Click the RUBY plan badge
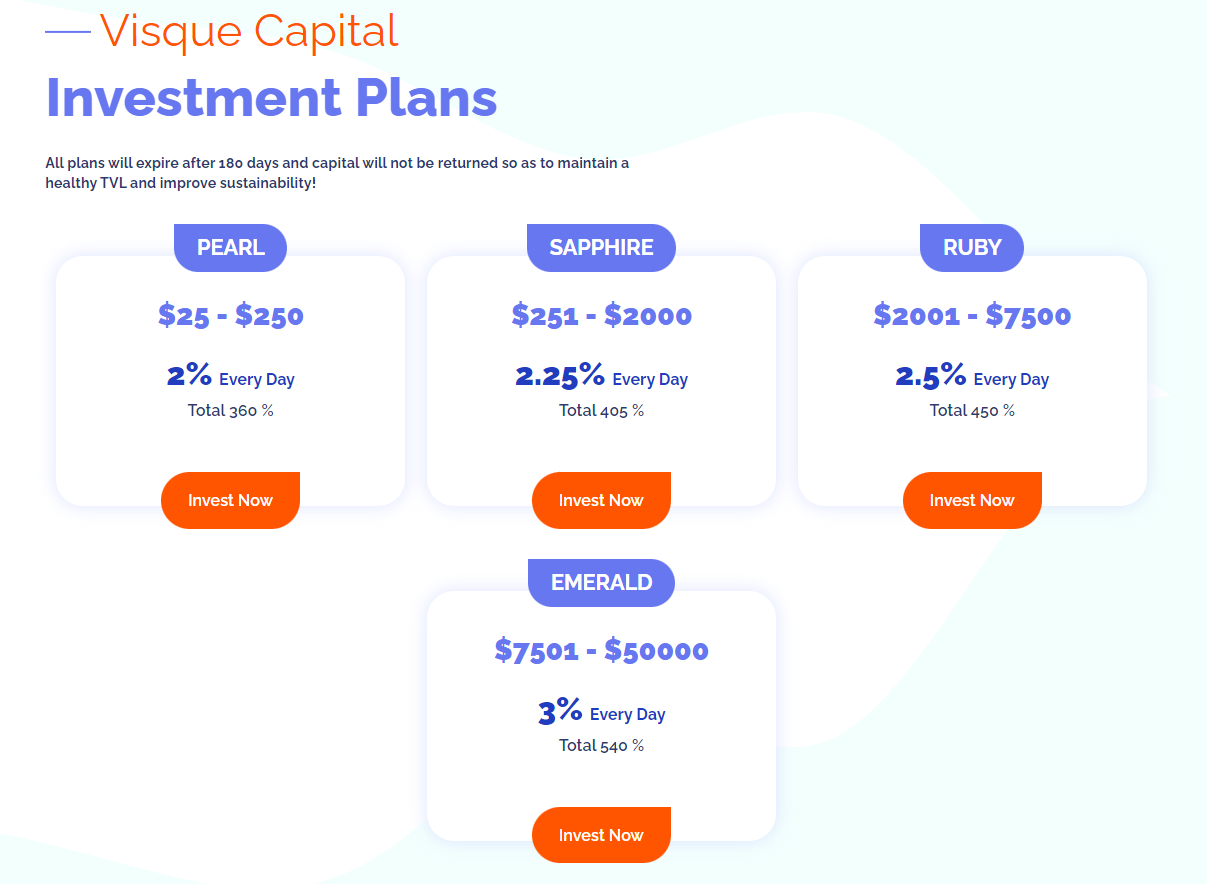 pyautogui.click(x=972, y=248)
